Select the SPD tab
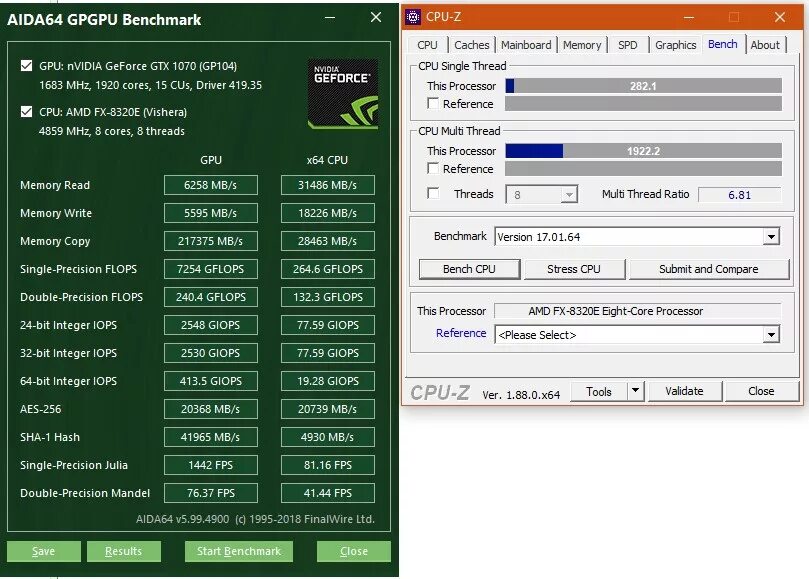809x579 pixels. (x=627, y=45)
